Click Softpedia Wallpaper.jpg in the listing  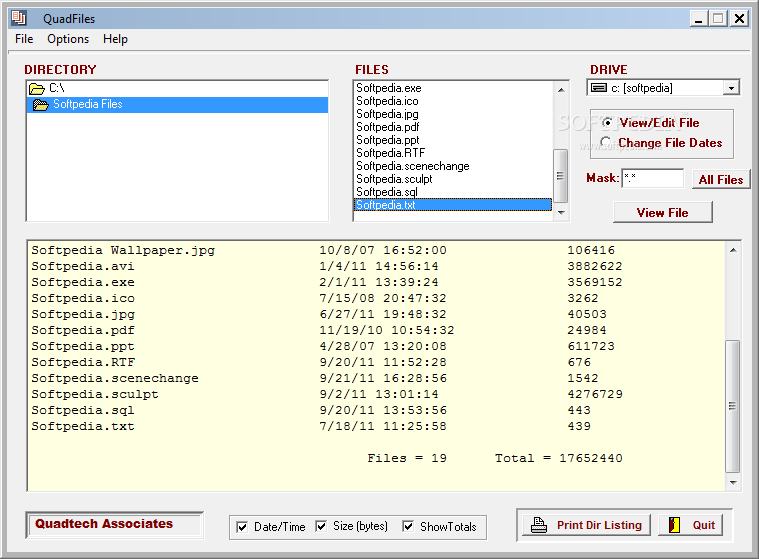tap(123, 251)
